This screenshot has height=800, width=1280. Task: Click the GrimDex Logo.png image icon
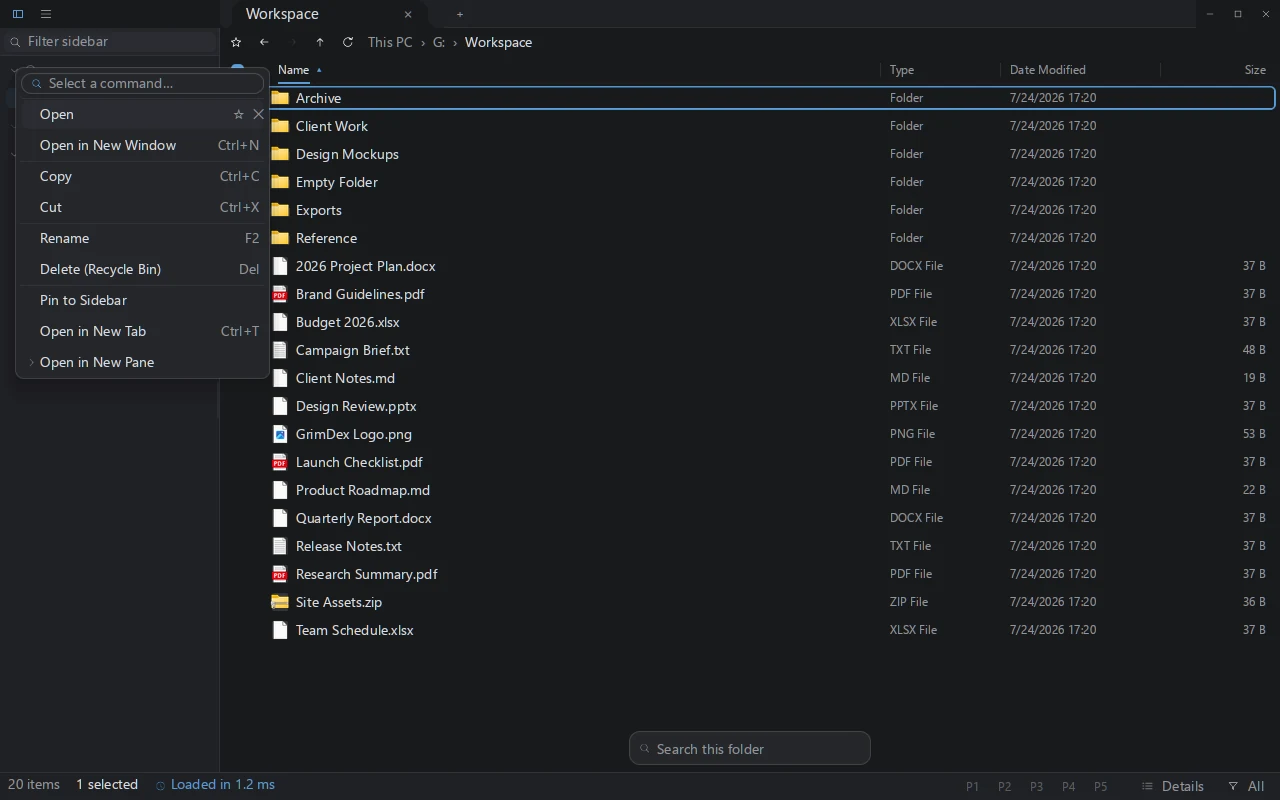pos(280,434)
